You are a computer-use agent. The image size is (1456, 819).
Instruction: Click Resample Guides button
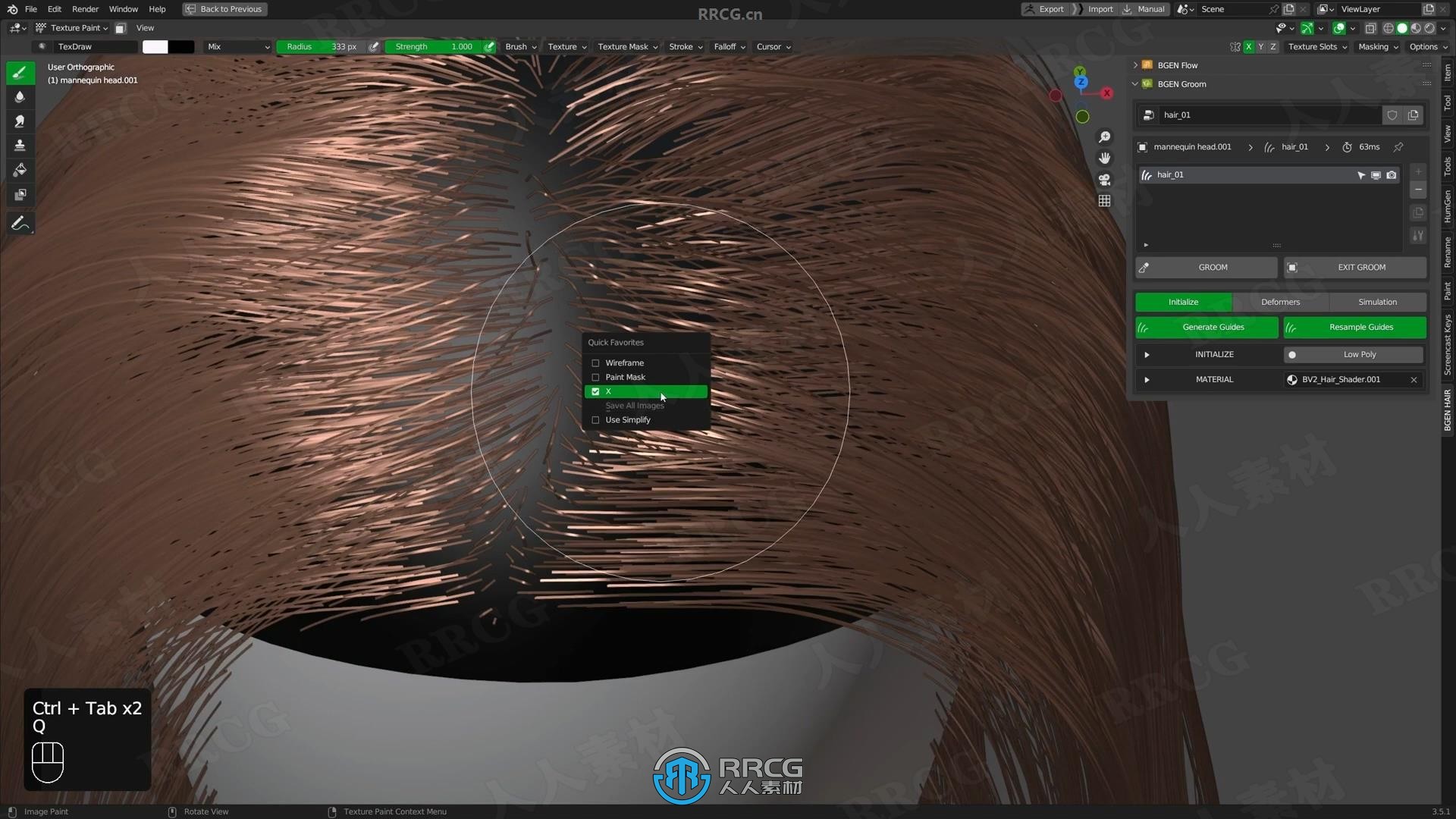click(1354, 328)
